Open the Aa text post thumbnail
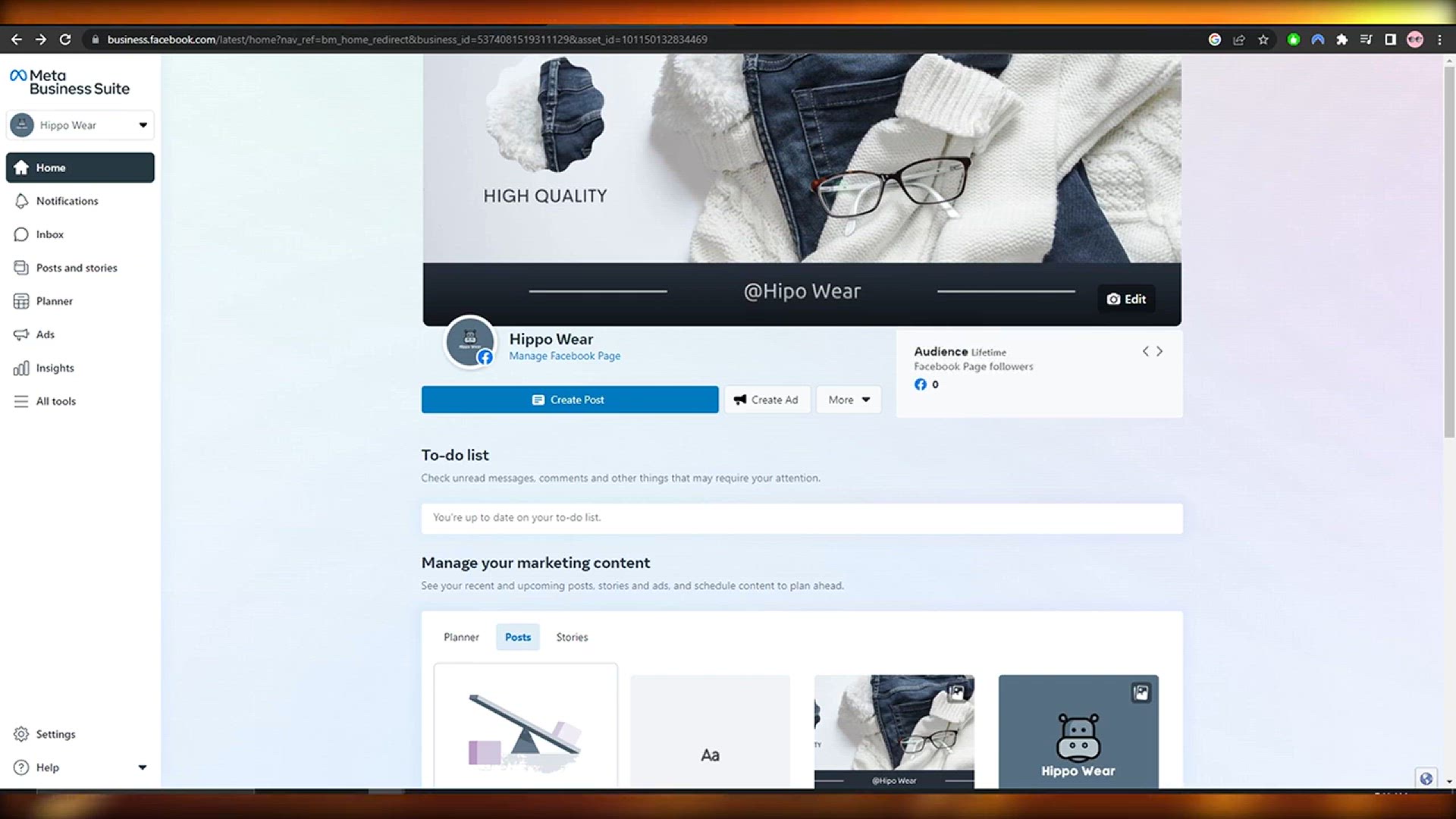The image size is (1456, 819). (710, 731)
